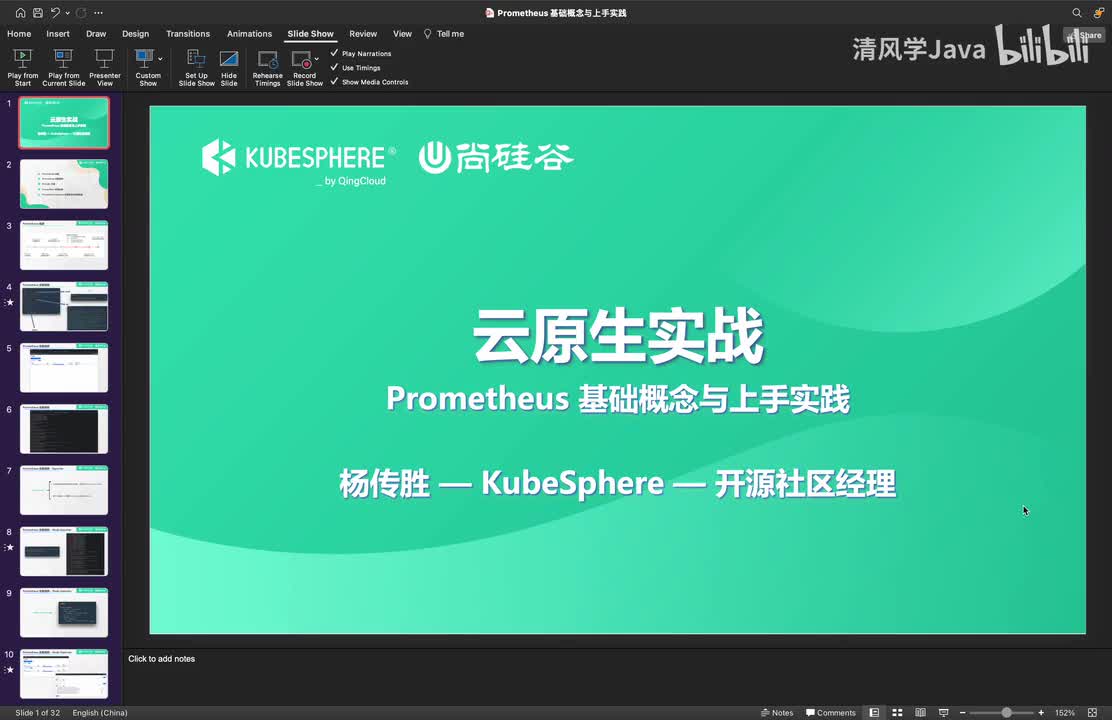Toggle the Play Narrations checkbox
This screenshot has width=1112, height=720.
click(335, 53)
